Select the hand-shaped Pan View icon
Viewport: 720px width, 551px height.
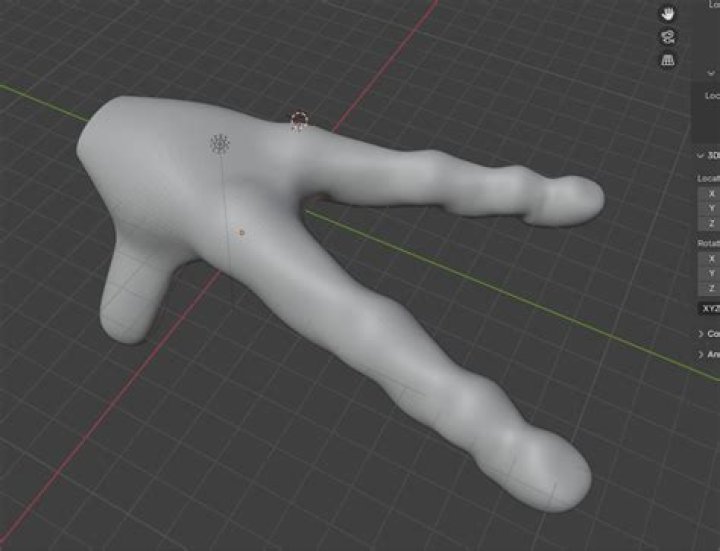coord(667,14)
